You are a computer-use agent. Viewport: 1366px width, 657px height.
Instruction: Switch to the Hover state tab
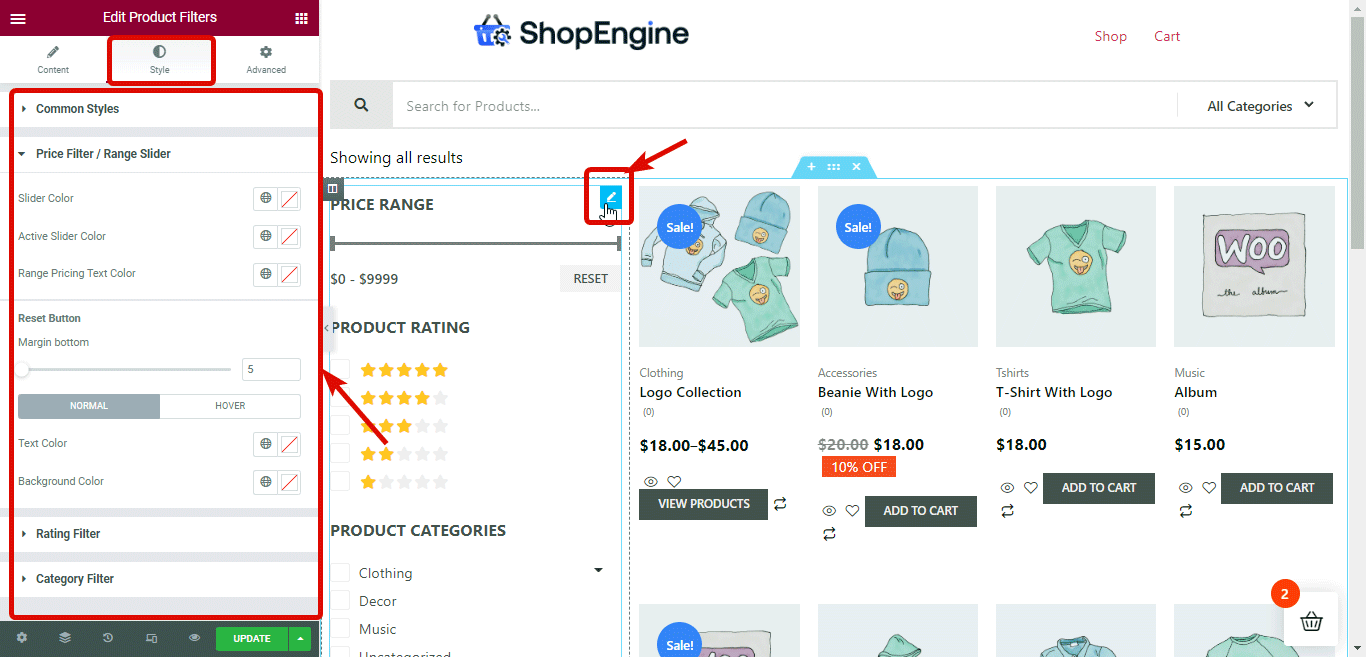tap(230, 406)
